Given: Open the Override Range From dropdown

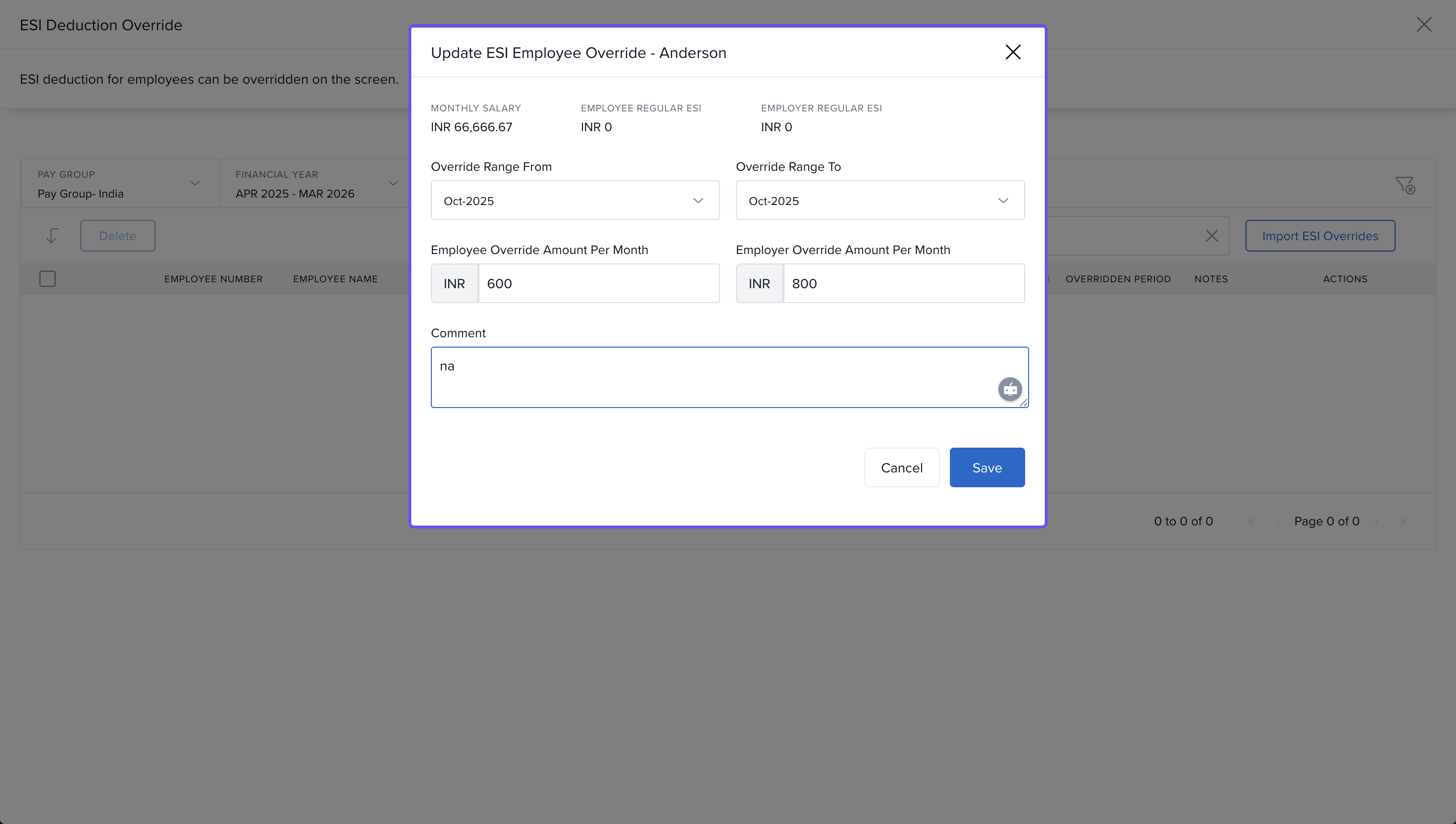Looking at the screenshot, I should click(x=575, y=201).
